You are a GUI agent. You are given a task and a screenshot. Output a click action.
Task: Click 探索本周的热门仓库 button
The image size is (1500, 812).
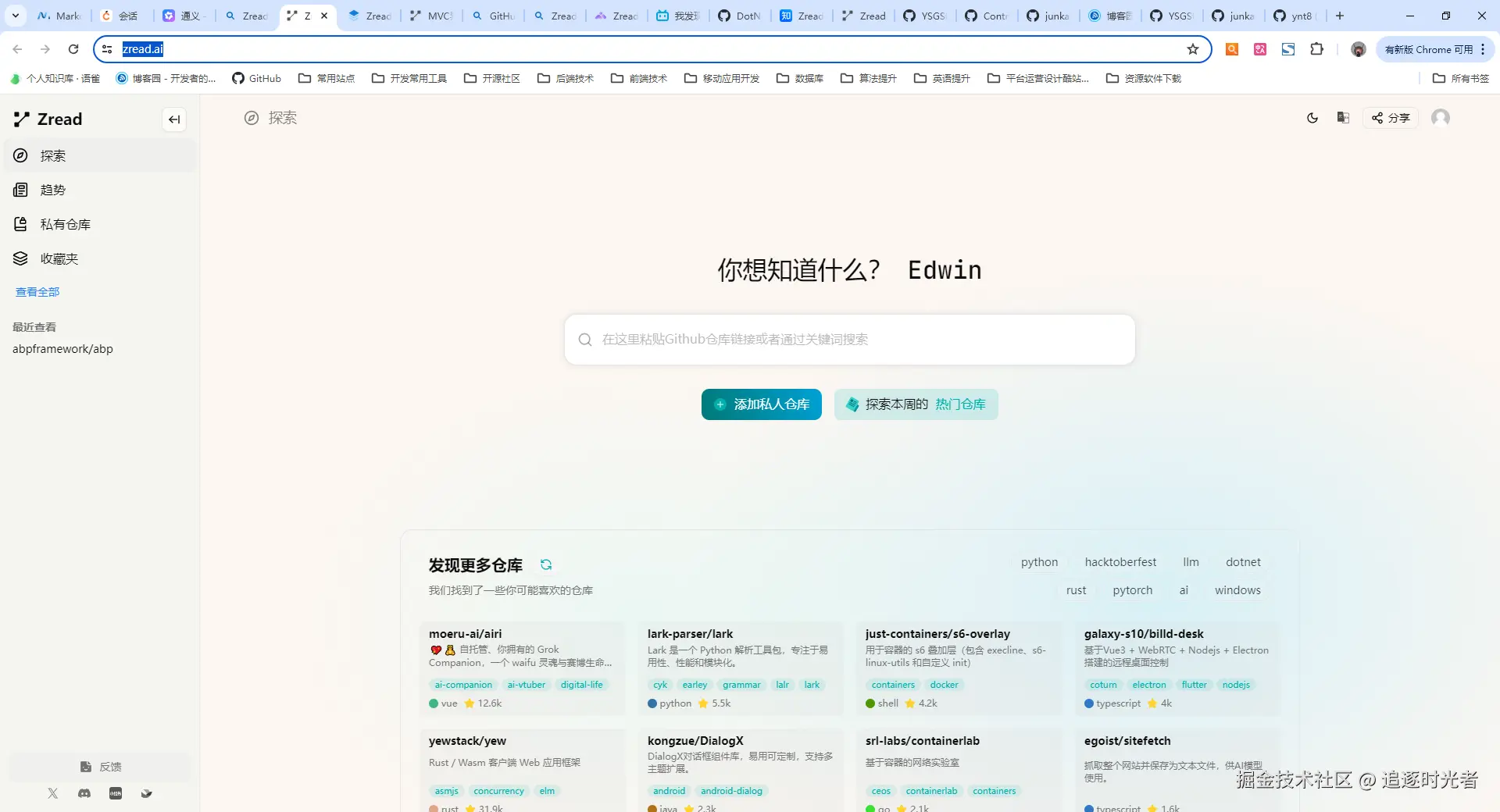tap(916, 404)
